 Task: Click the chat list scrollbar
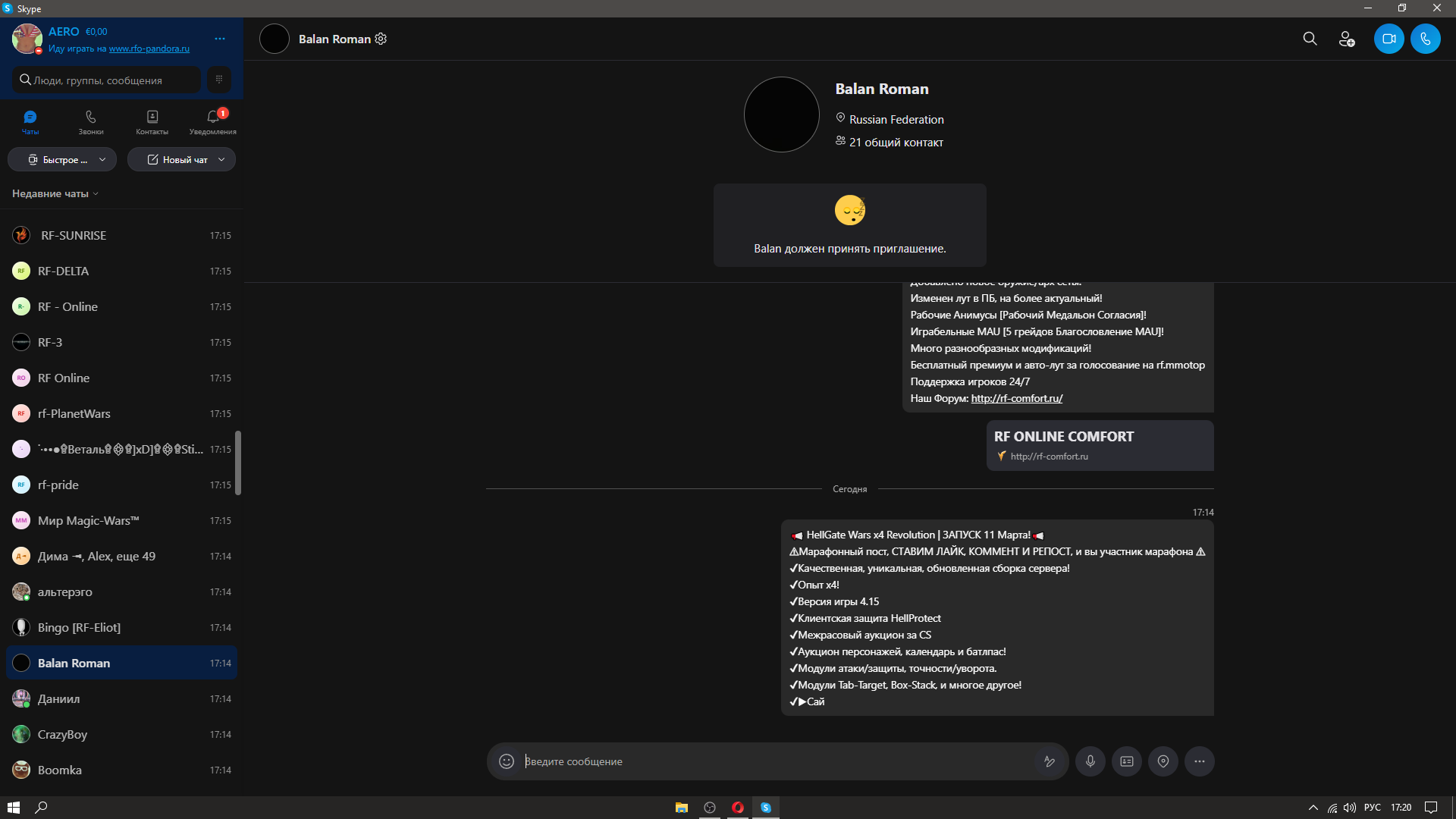[238, 463]
